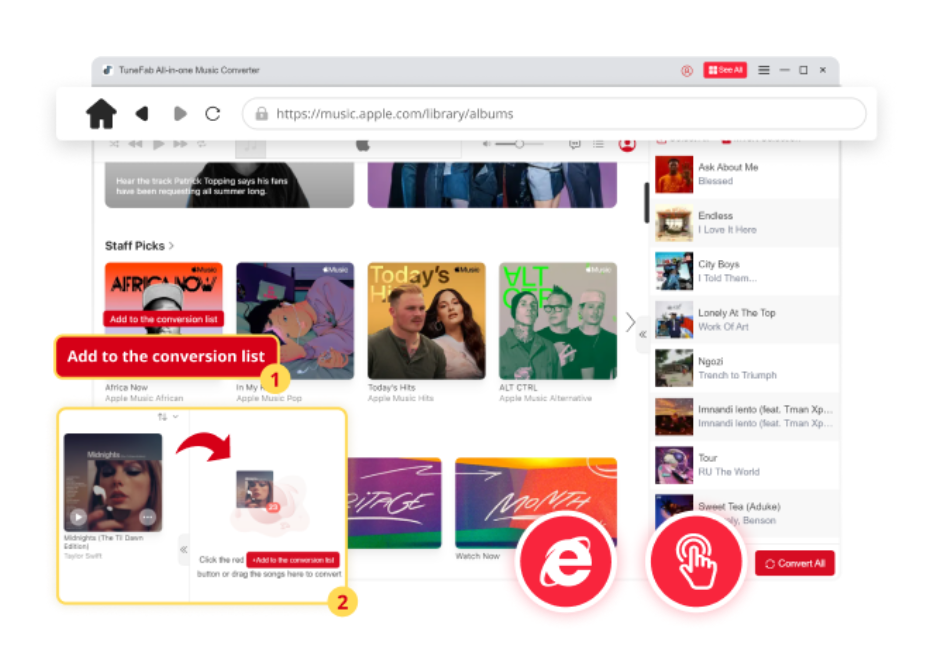The width and height of the screenshot is (932, 664).
Task: Click the Watch Now label
Action: tap(477, 556)
